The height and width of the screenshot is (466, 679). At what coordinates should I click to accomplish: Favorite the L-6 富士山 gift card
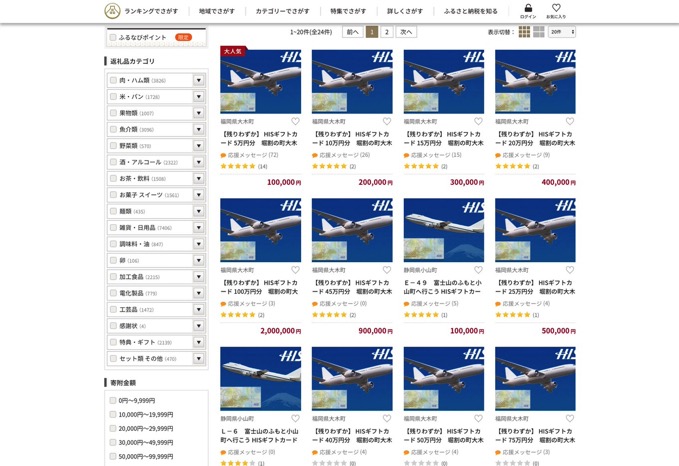tap(295, 418)
